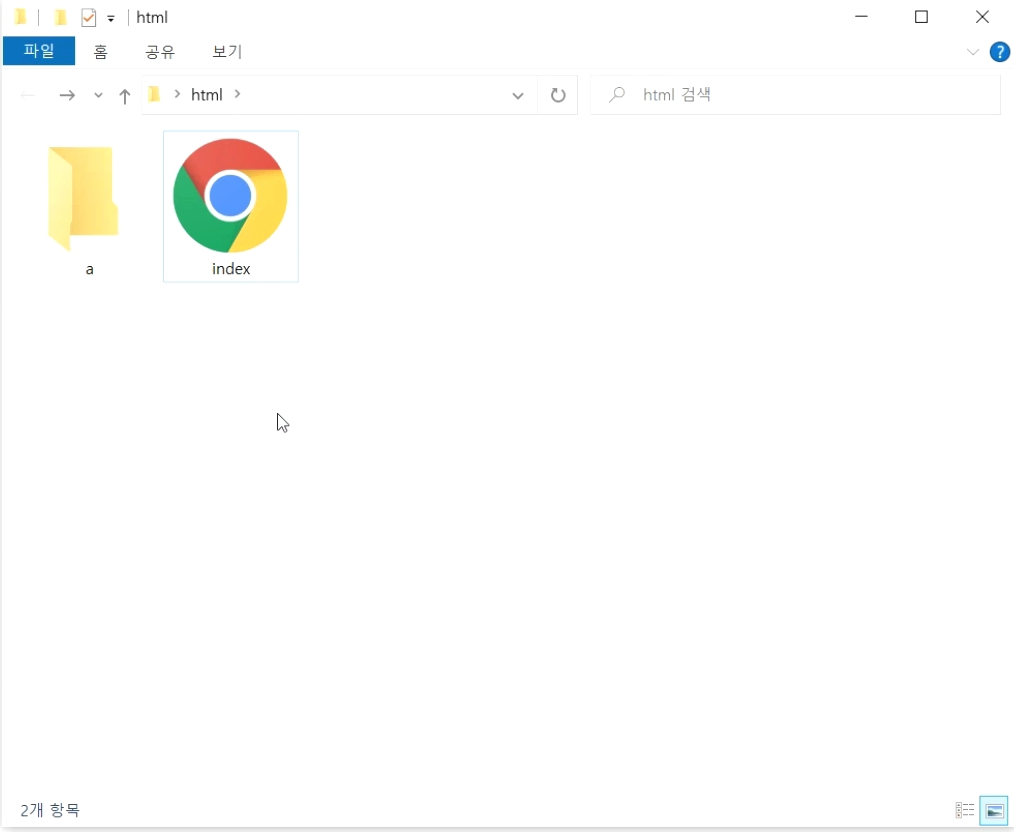1014x832 pixels.
Task: Click the html 검색 search field
Action: click(795, 95)
